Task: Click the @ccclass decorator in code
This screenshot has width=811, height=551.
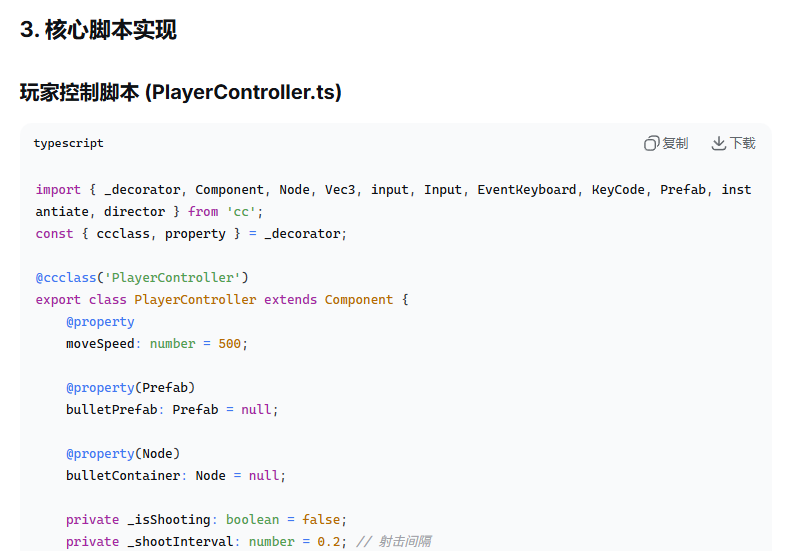Action: [66, 277]
